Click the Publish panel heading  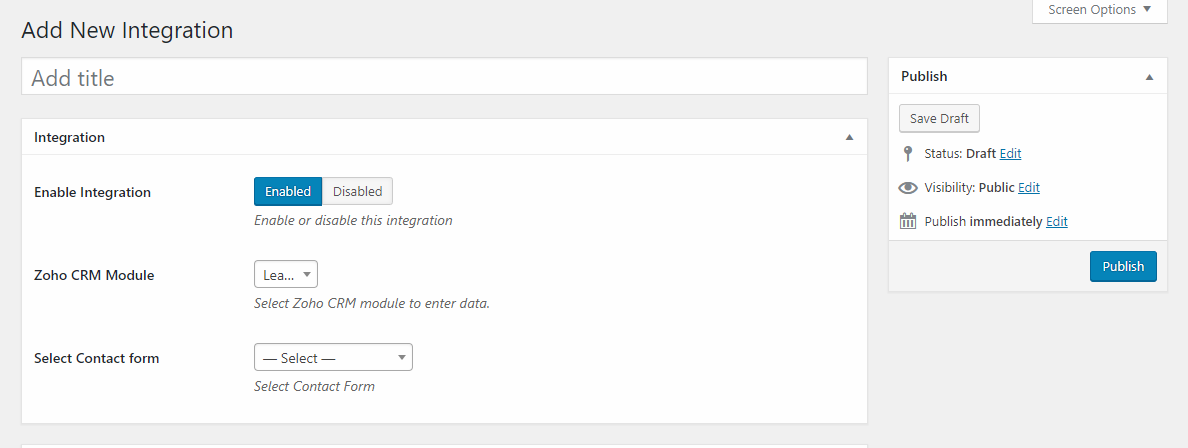pyautogui.click(x=924, y=76)
